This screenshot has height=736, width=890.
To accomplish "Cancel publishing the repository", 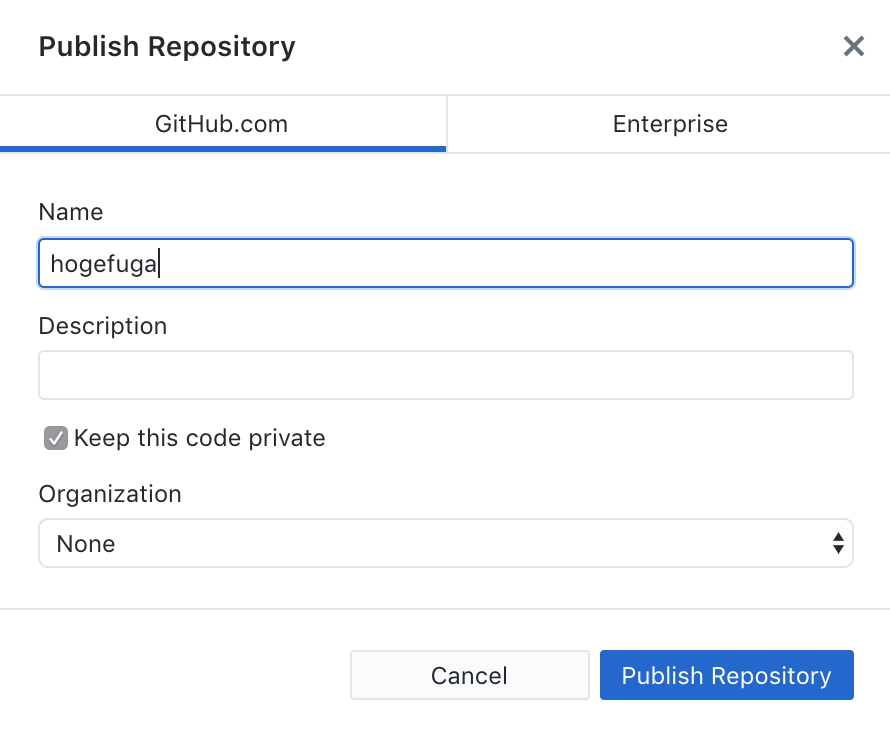I will coord(469,675).
